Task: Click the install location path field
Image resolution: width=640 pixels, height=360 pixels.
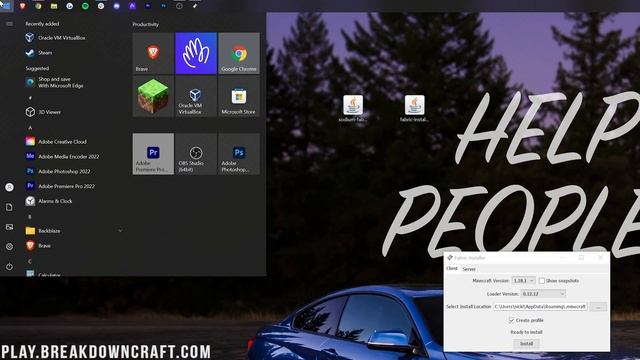Action: pyautogui.click(x=540, y=307)
